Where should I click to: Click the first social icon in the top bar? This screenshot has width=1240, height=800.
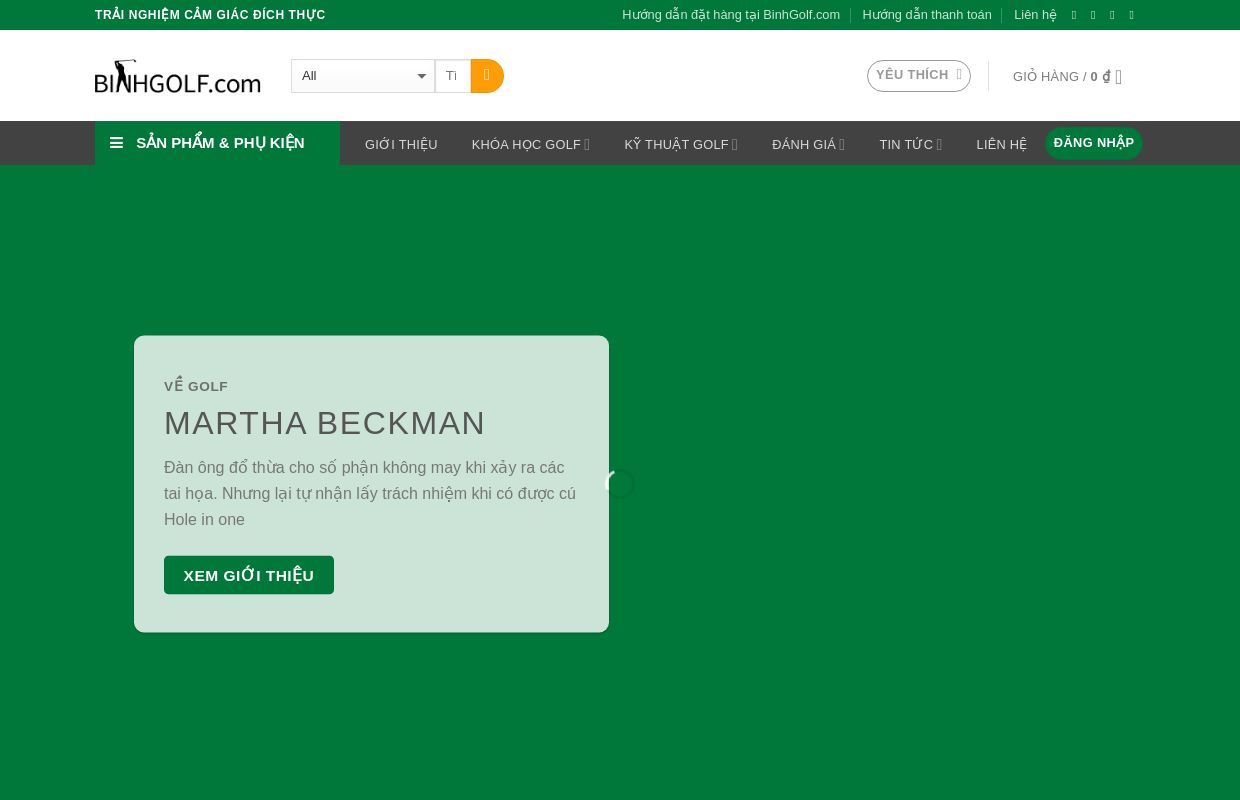point(1074,15)
